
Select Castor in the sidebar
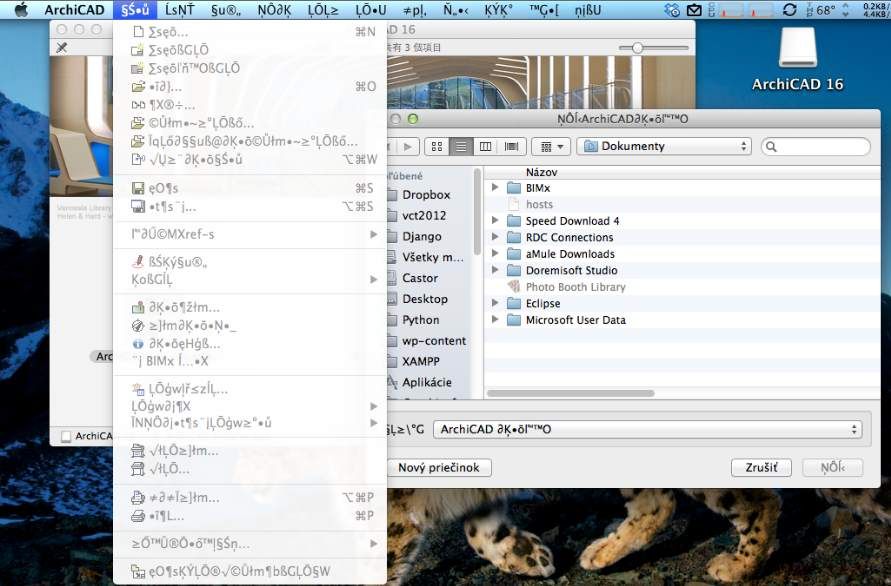click(x=420, y=279)
